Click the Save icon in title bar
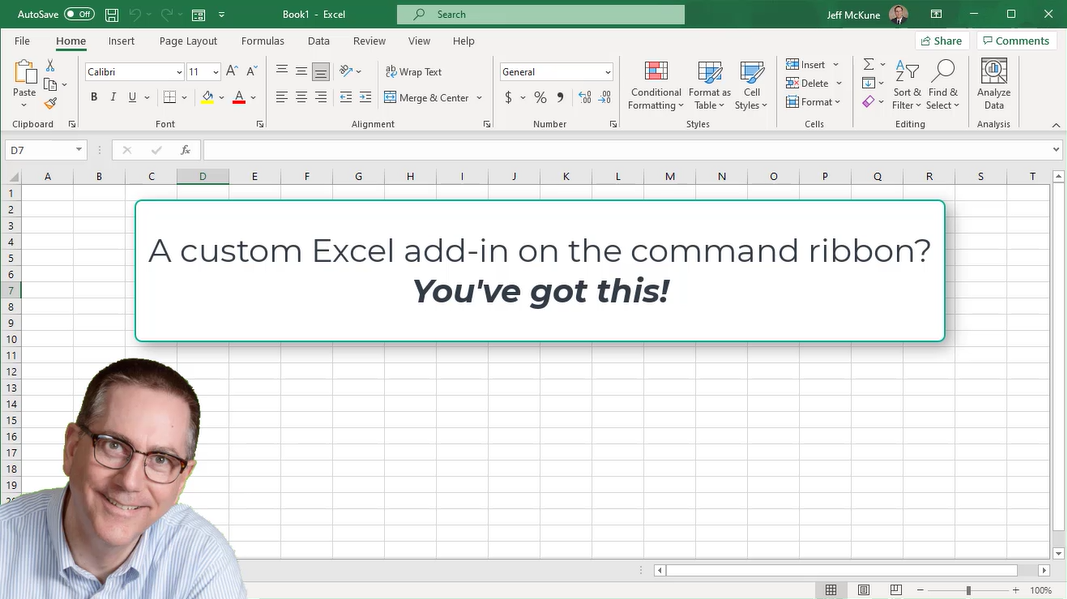The image size is (1067, 599). [112, 14]
